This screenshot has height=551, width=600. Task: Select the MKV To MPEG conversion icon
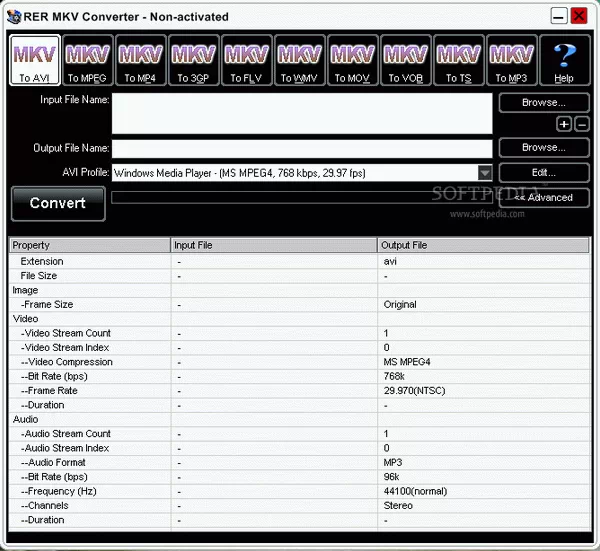pos(88,60)
